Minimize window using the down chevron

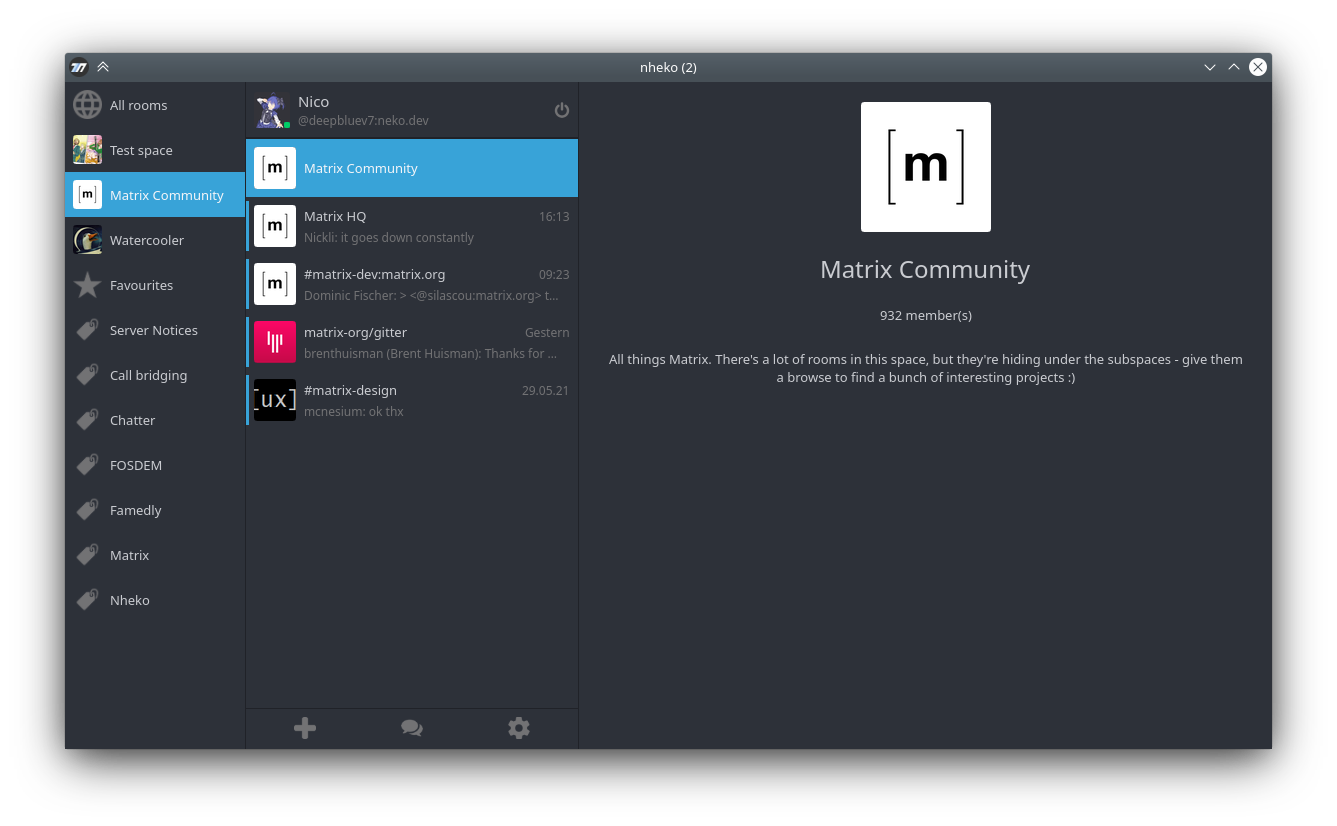[x=1210, y=67]
